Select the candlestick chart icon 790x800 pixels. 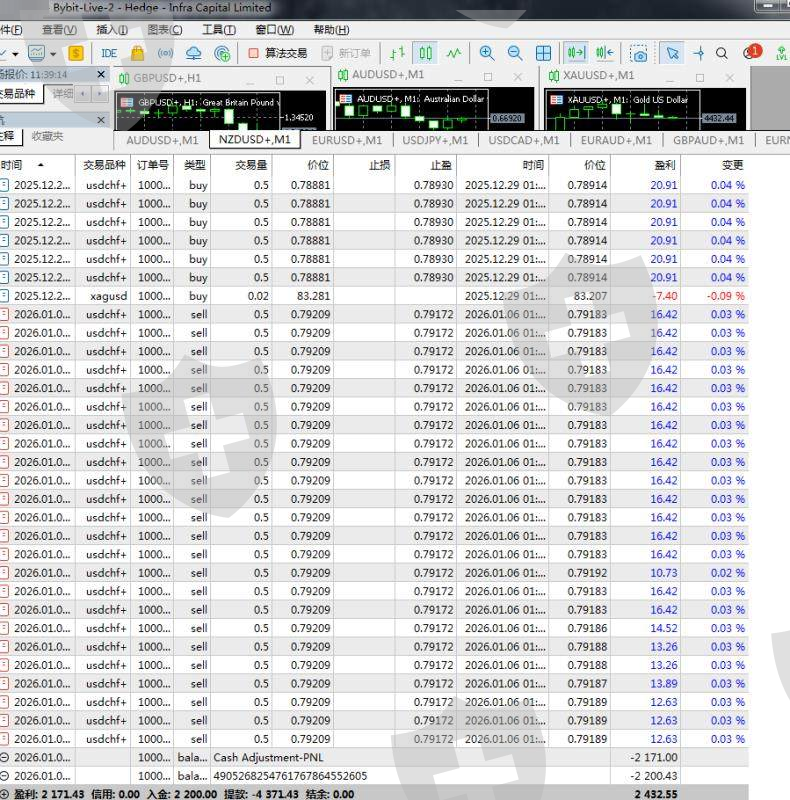click(426, 53)
